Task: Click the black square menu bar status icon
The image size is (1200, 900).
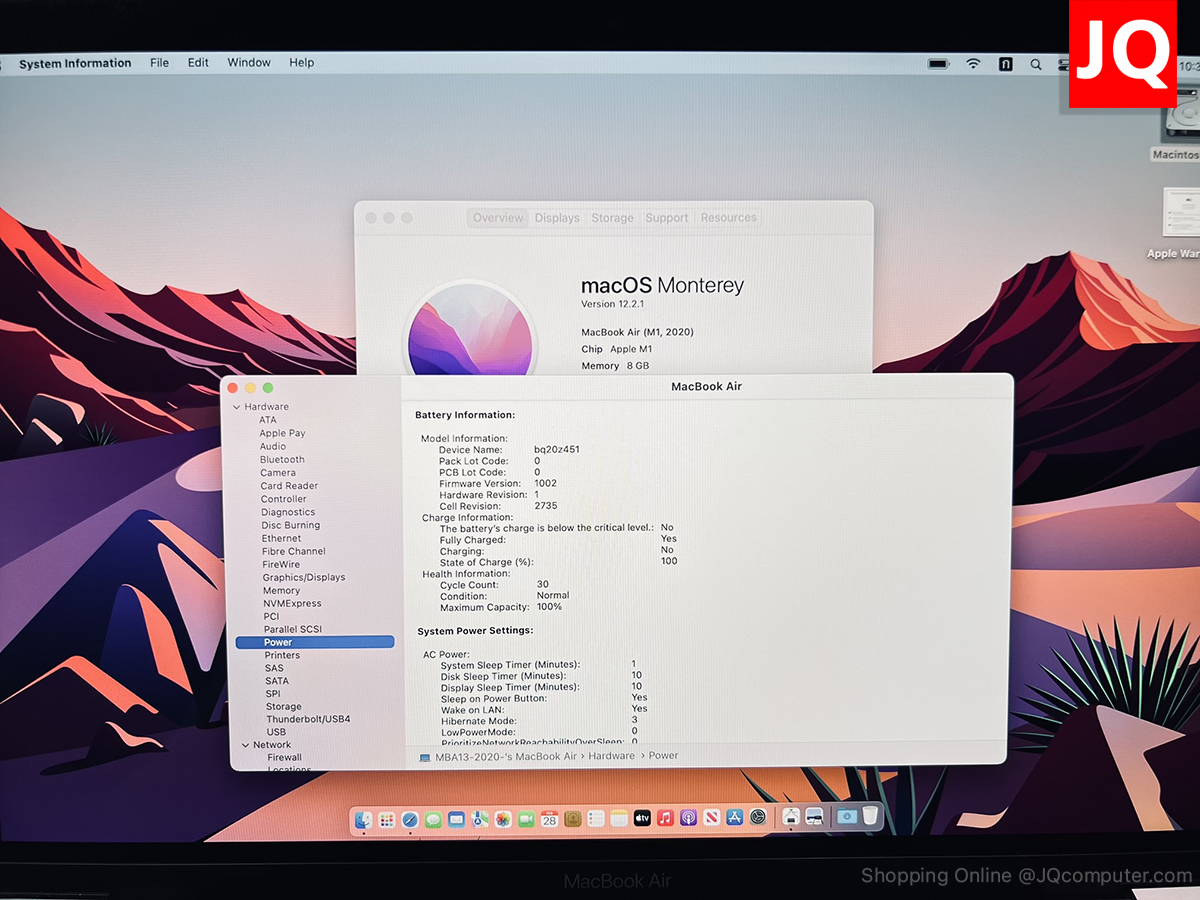Action: [1005, 64]
